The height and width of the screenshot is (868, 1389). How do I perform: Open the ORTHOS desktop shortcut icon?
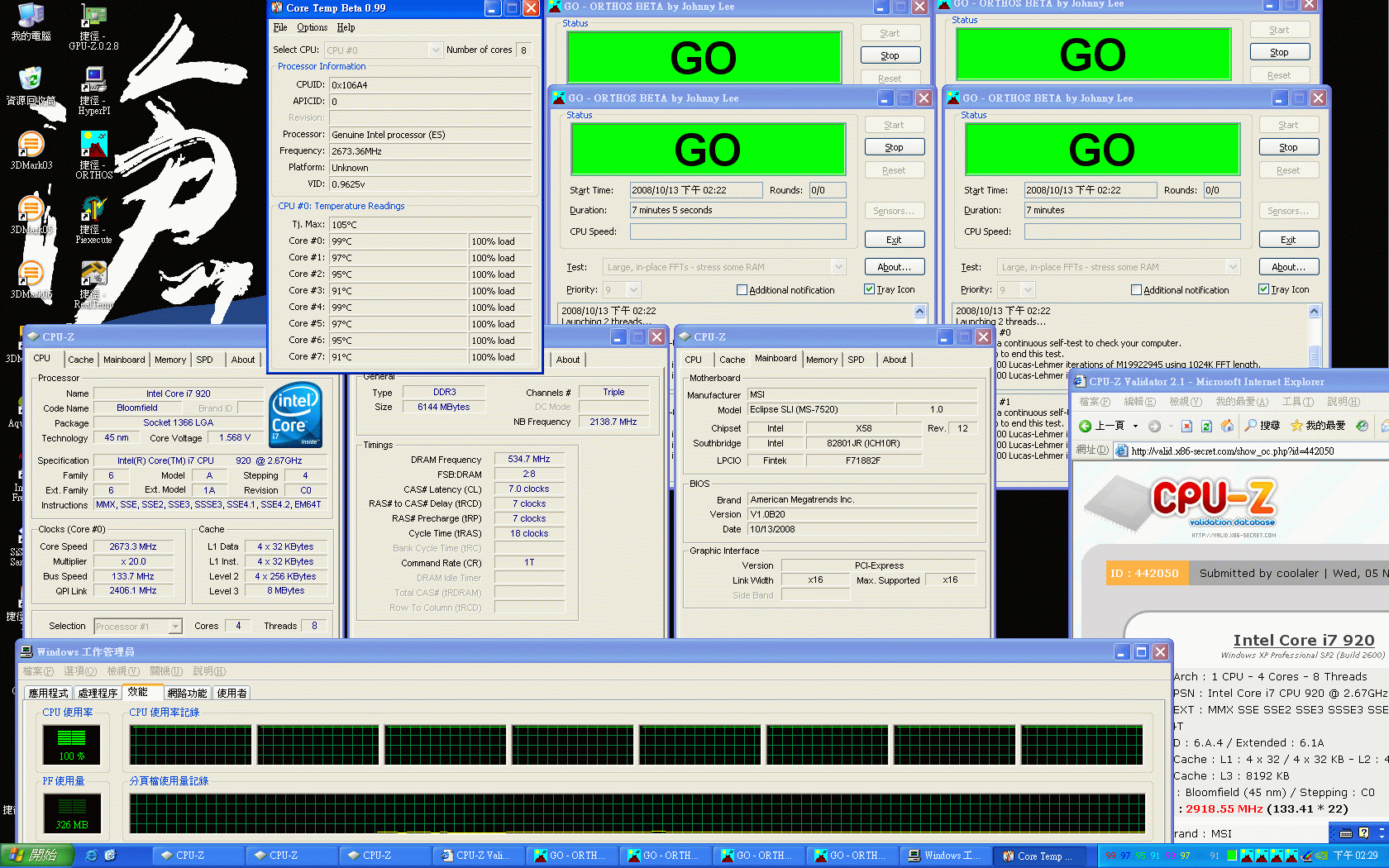(93, 154)
